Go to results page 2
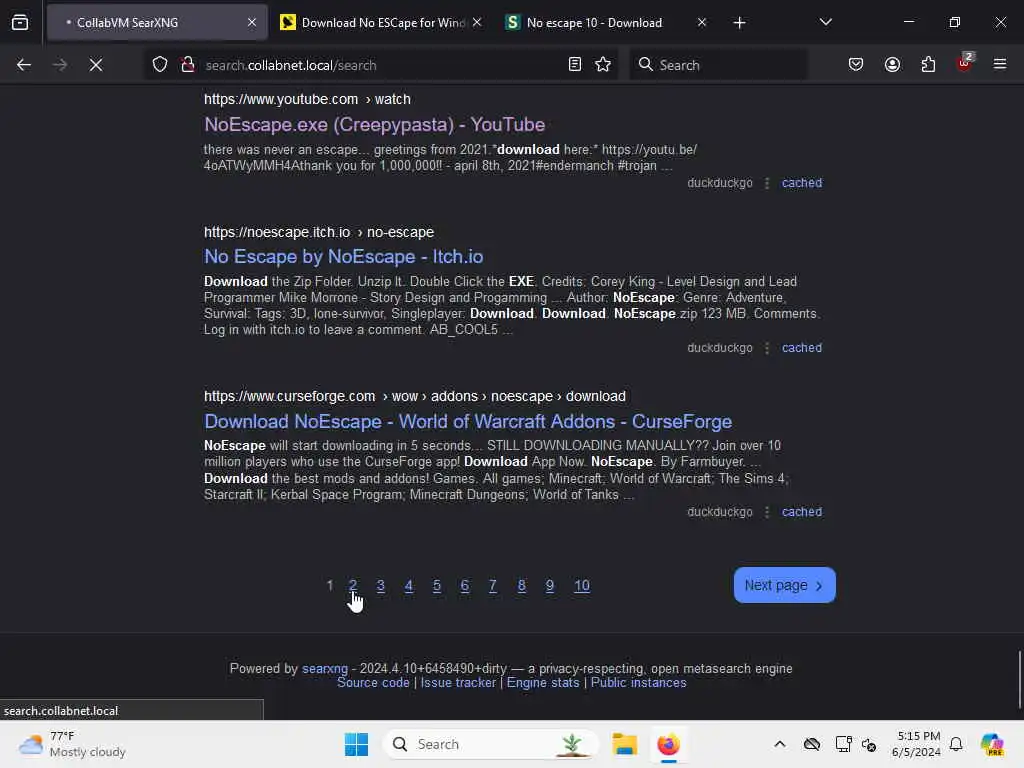Image resolution: width=1024 pixels, height=768 pixels. pos(353,586)
